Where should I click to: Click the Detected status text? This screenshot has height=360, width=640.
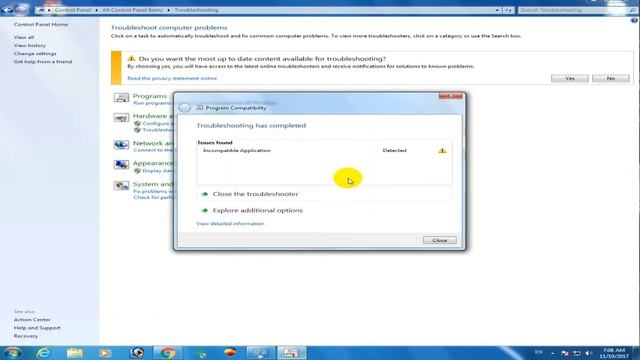click(394, 151)
